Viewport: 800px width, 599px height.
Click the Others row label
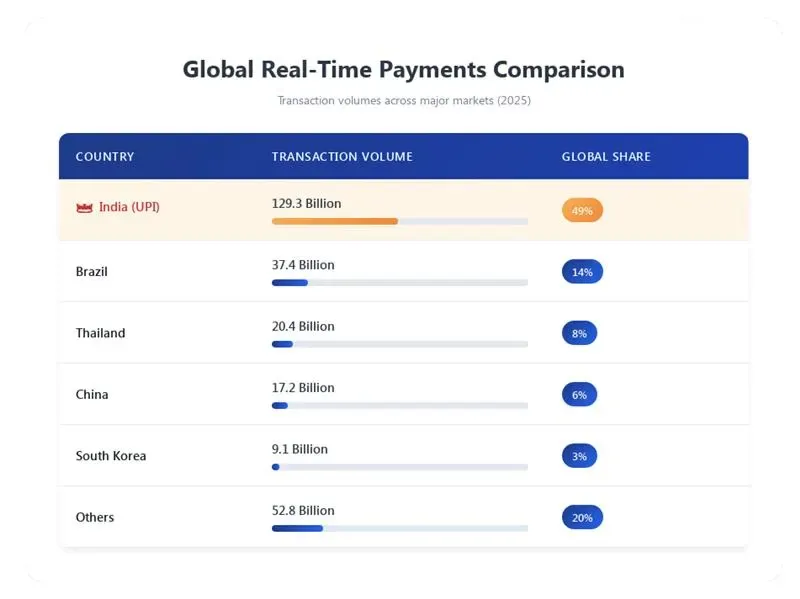coord(95,518)
